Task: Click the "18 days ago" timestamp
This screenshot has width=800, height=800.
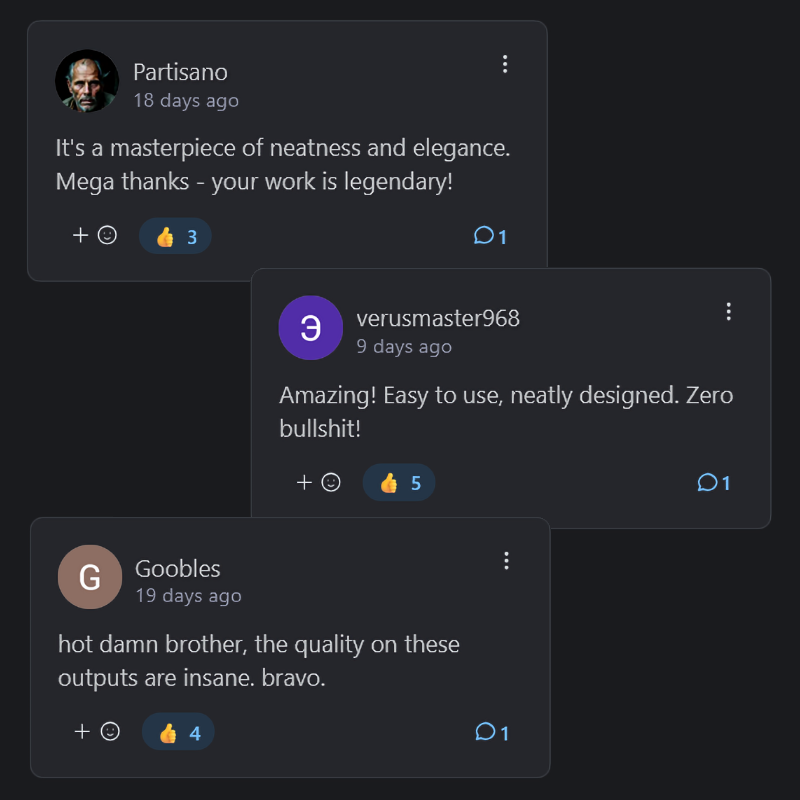Action: [x=186, y=101]
